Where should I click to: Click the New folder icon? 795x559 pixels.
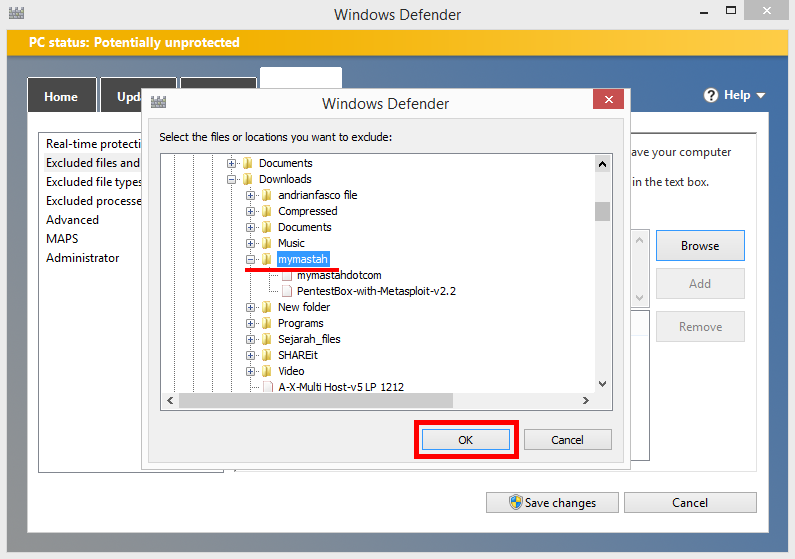pos(267,307)
